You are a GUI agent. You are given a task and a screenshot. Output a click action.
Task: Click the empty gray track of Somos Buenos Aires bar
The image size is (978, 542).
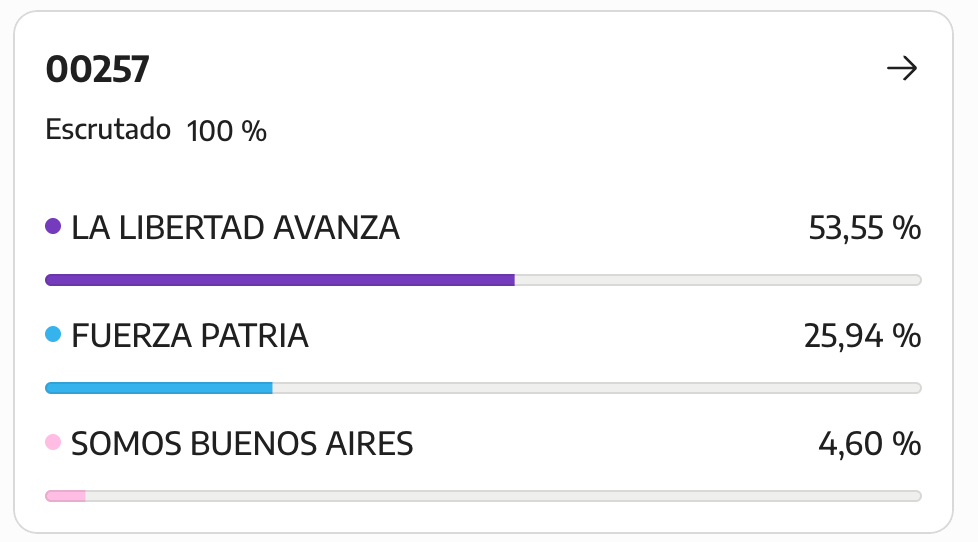503,496
